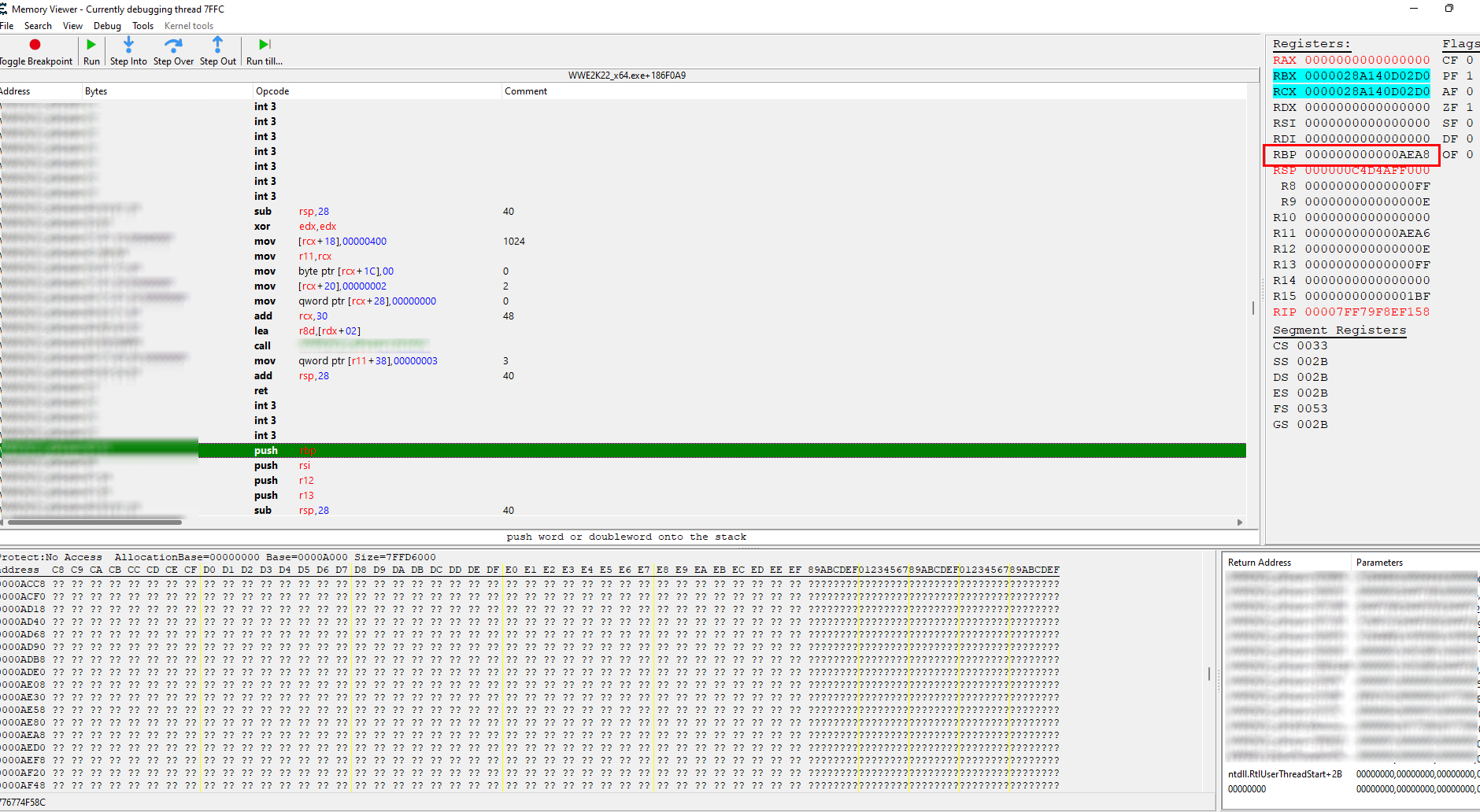Click the restore window icon in title bar
The width and height of the screenshot is (1480, 812).
1449,9
